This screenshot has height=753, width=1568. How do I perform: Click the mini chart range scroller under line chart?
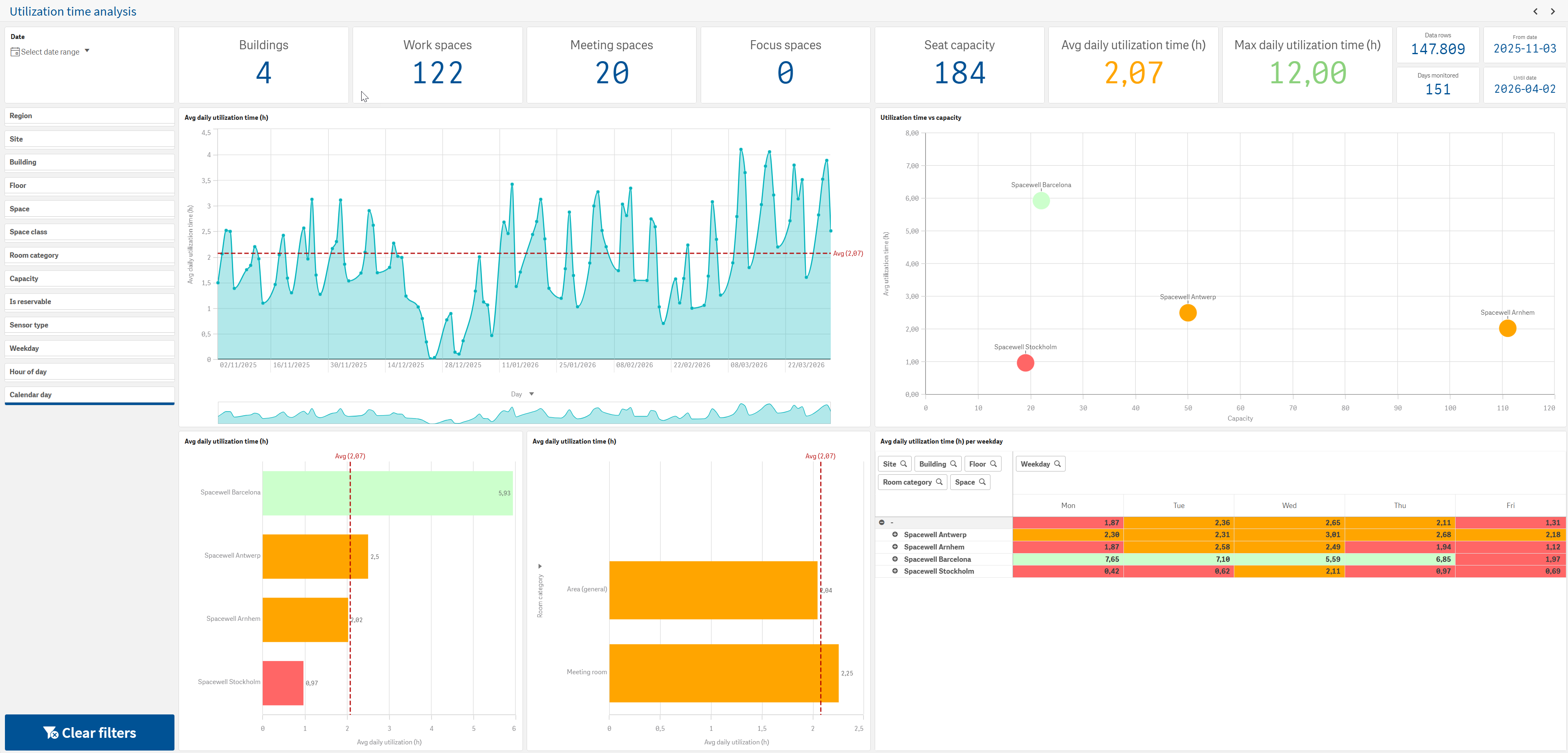coord(524,413)
